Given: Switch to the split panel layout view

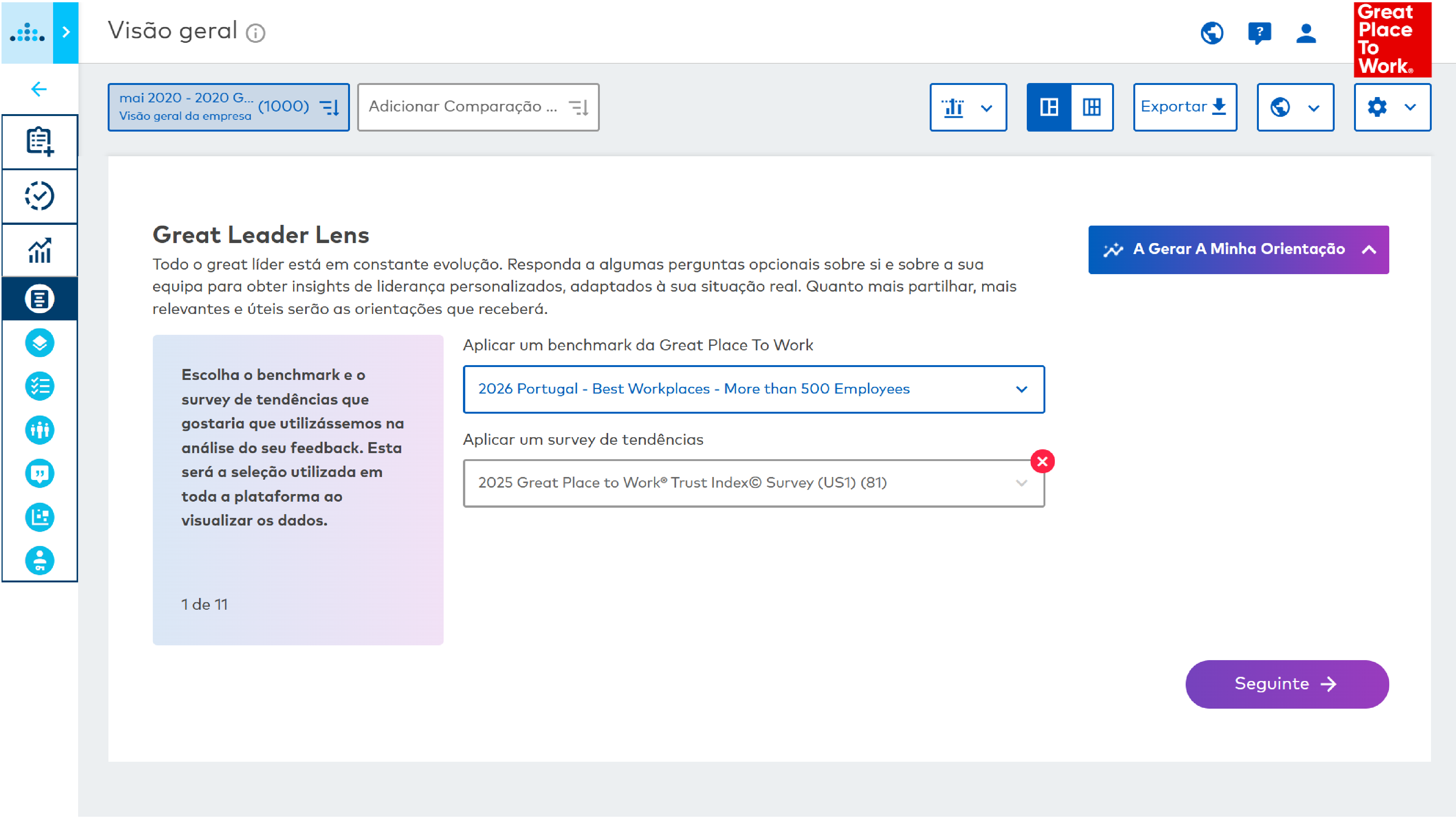Looking at the screenshot, I should [x=1048, y=107].
